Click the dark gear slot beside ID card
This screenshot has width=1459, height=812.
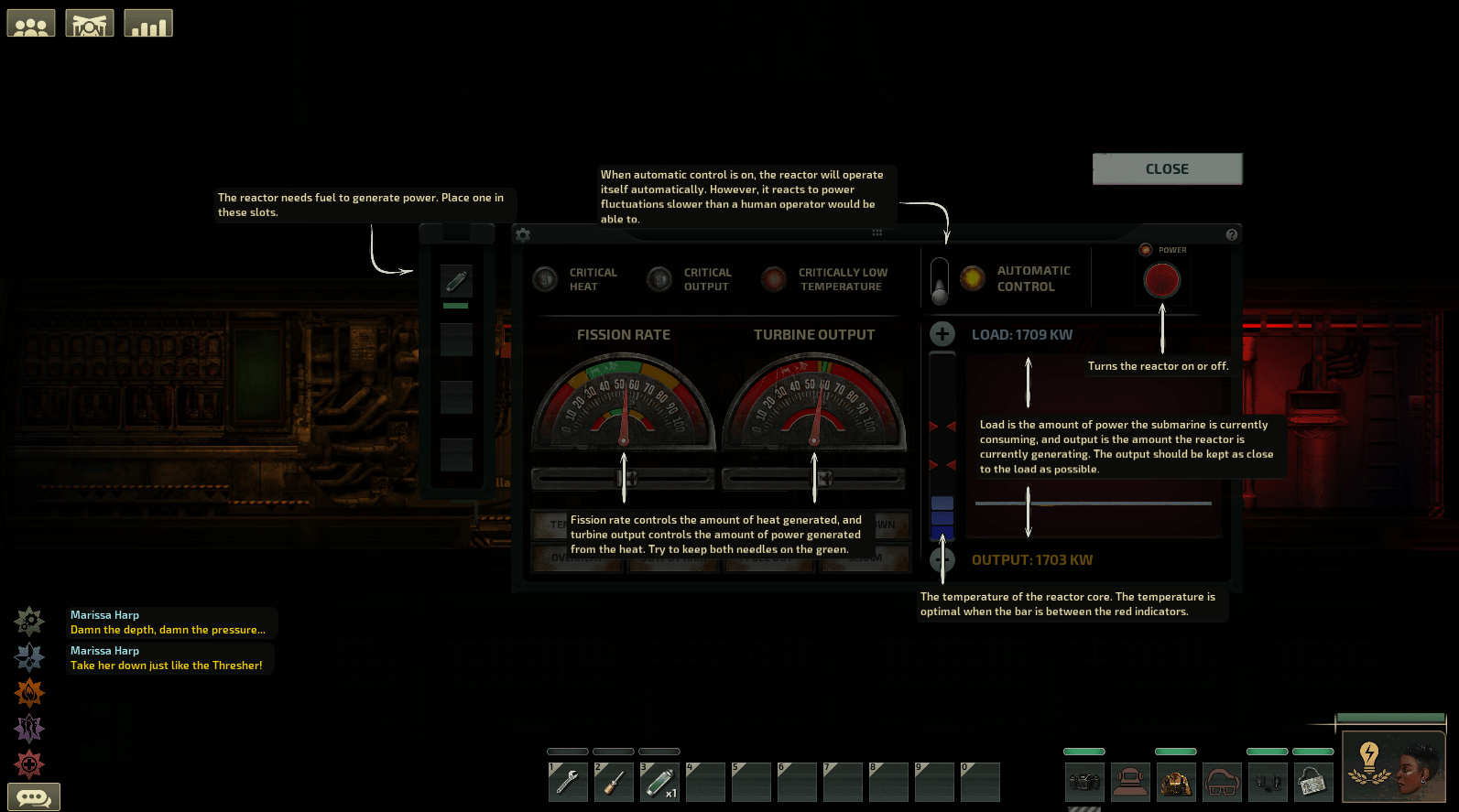[x=1268, y=782]
